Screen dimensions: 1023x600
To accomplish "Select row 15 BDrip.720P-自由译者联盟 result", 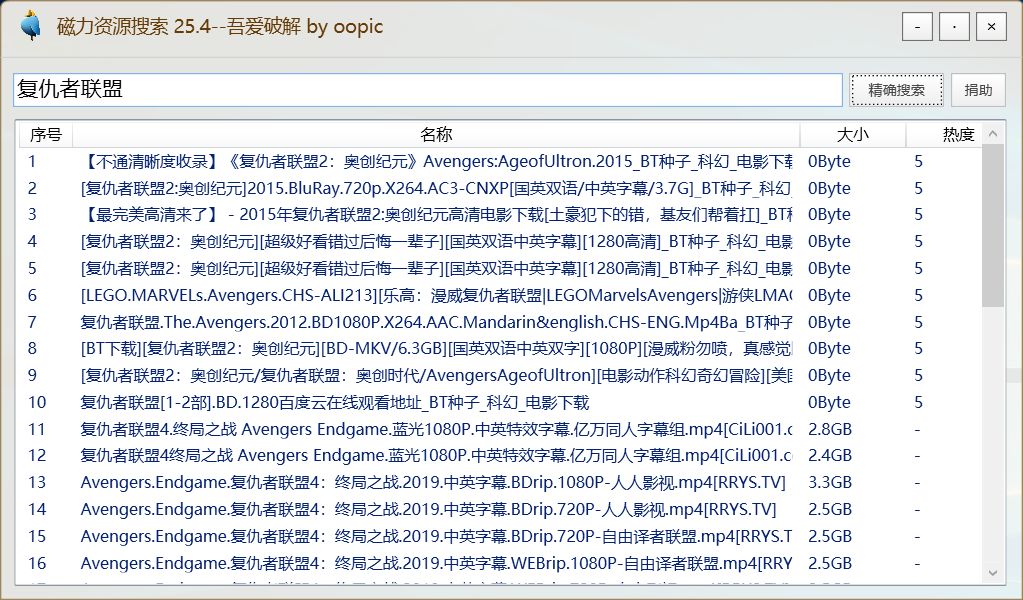I will [x=436, y=536].
